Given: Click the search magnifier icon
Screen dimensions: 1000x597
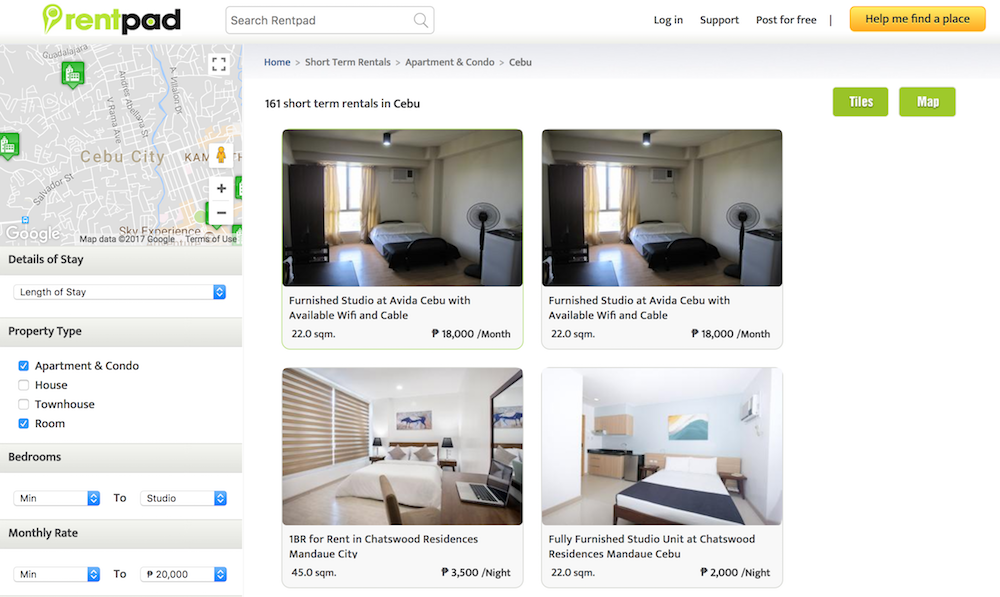Looking at the screenshot, I should [x=421, y=20].
